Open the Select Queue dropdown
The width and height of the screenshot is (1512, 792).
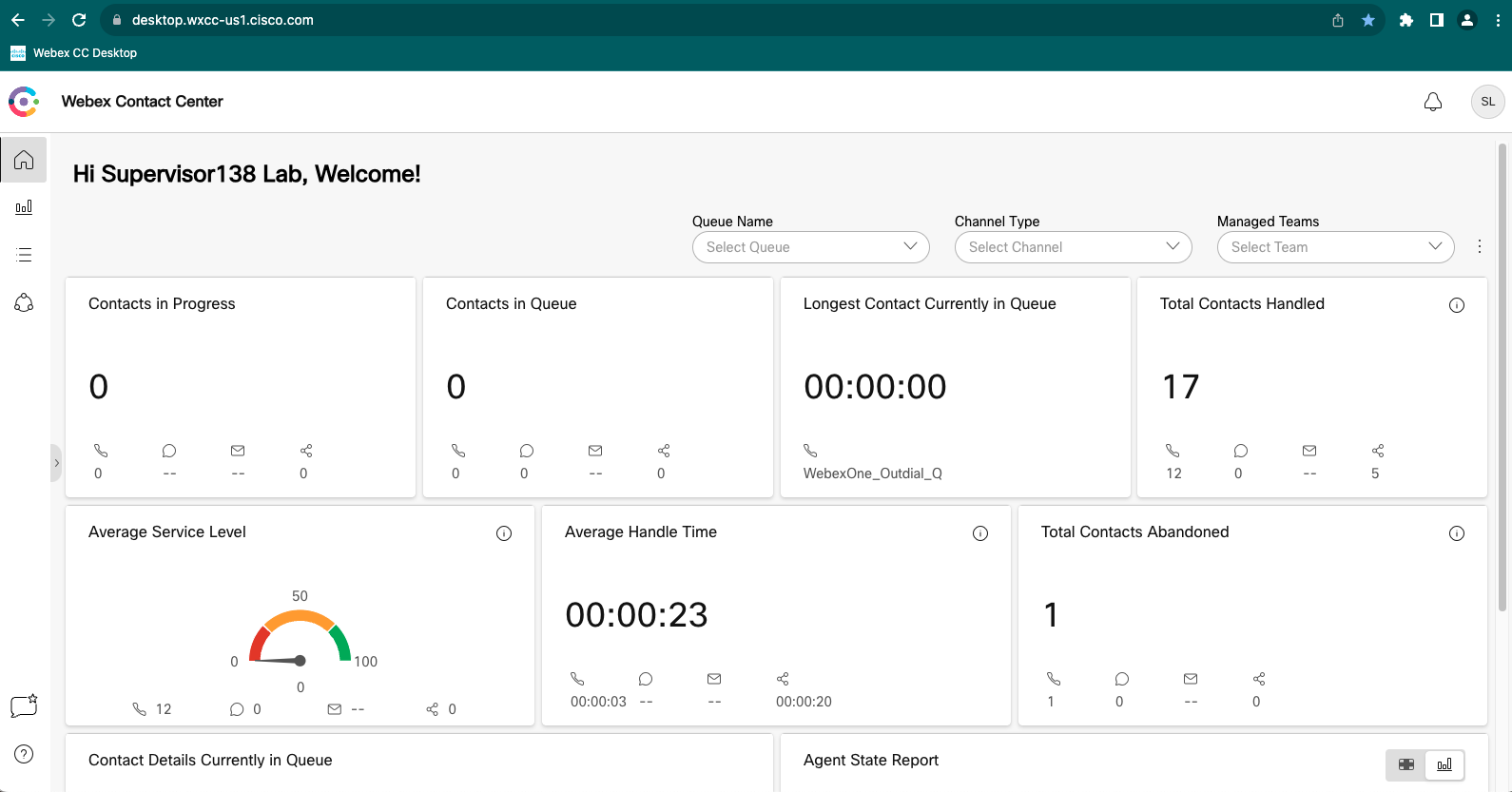[811, 247]
